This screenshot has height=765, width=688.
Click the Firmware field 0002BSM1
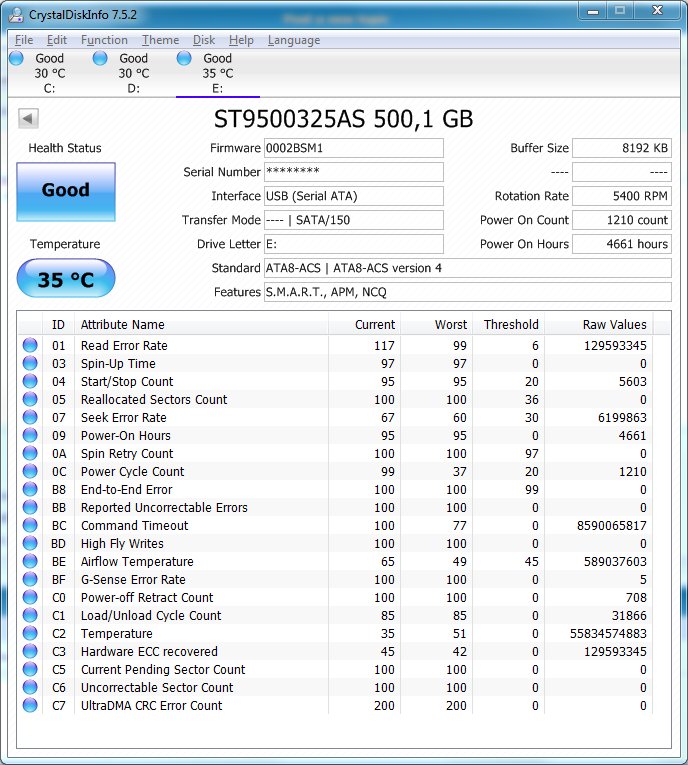(354, 148)
